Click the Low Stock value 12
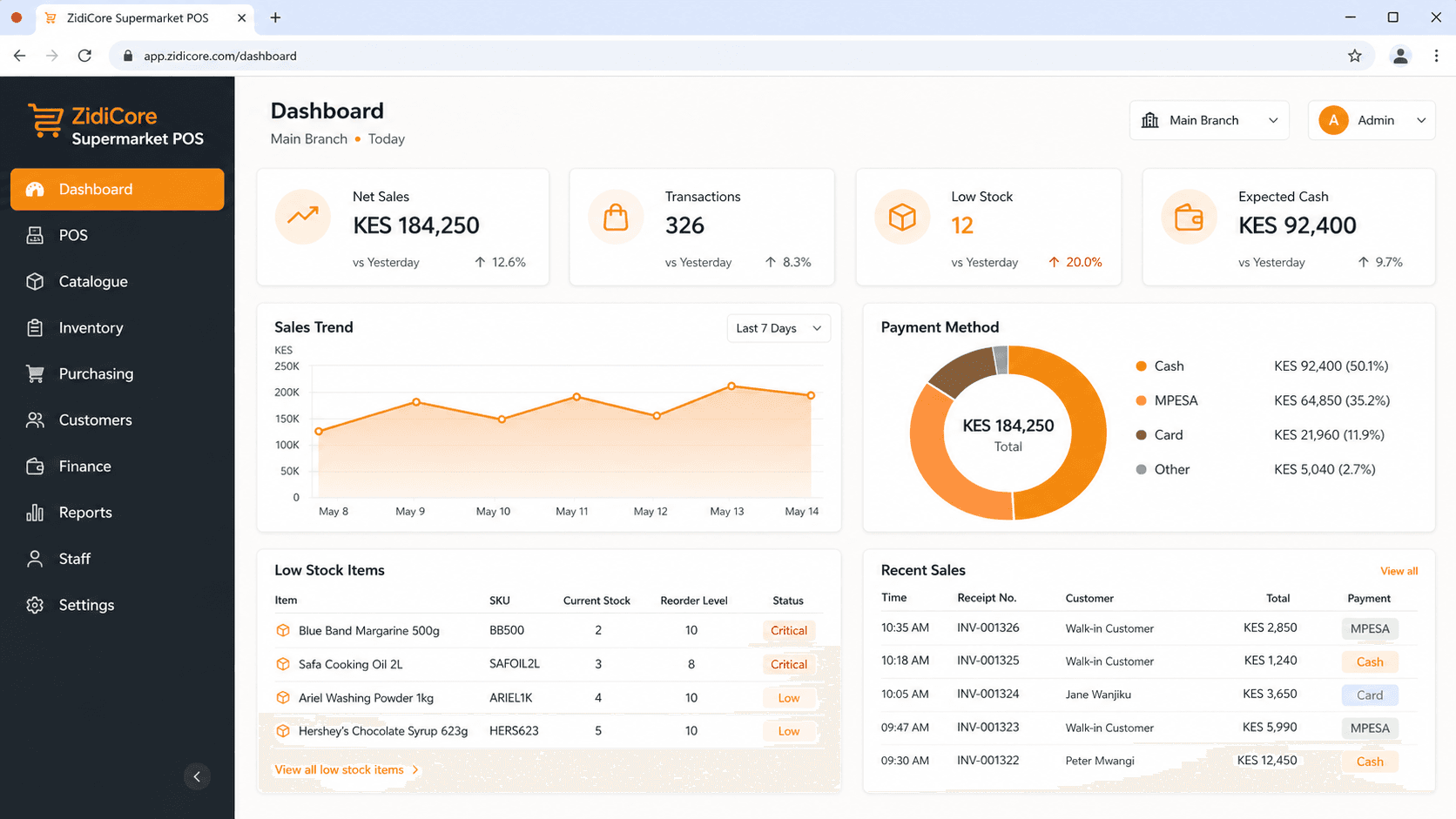1456x819 pixels. 962,225
